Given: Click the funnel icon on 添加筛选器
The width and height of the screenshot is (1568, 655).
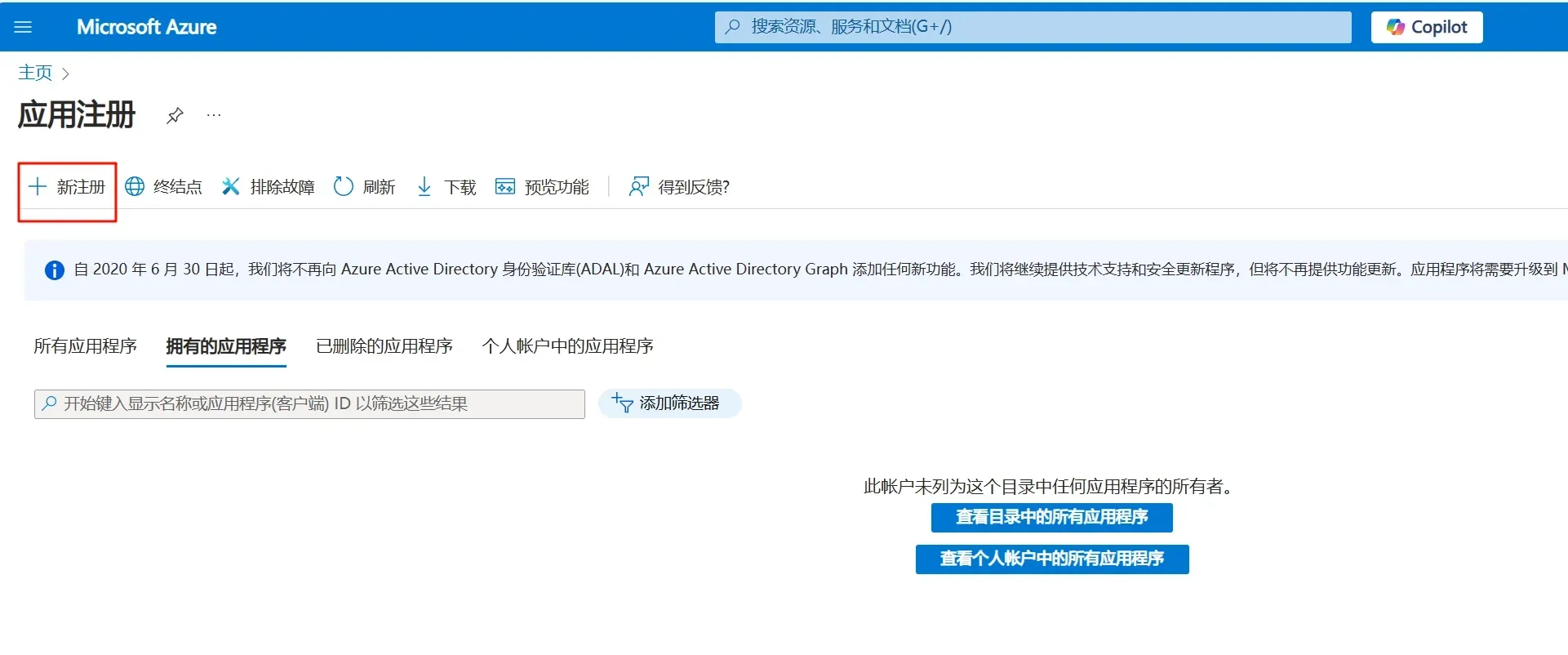Looking at the screenshot, I should (x=622, y=403).
